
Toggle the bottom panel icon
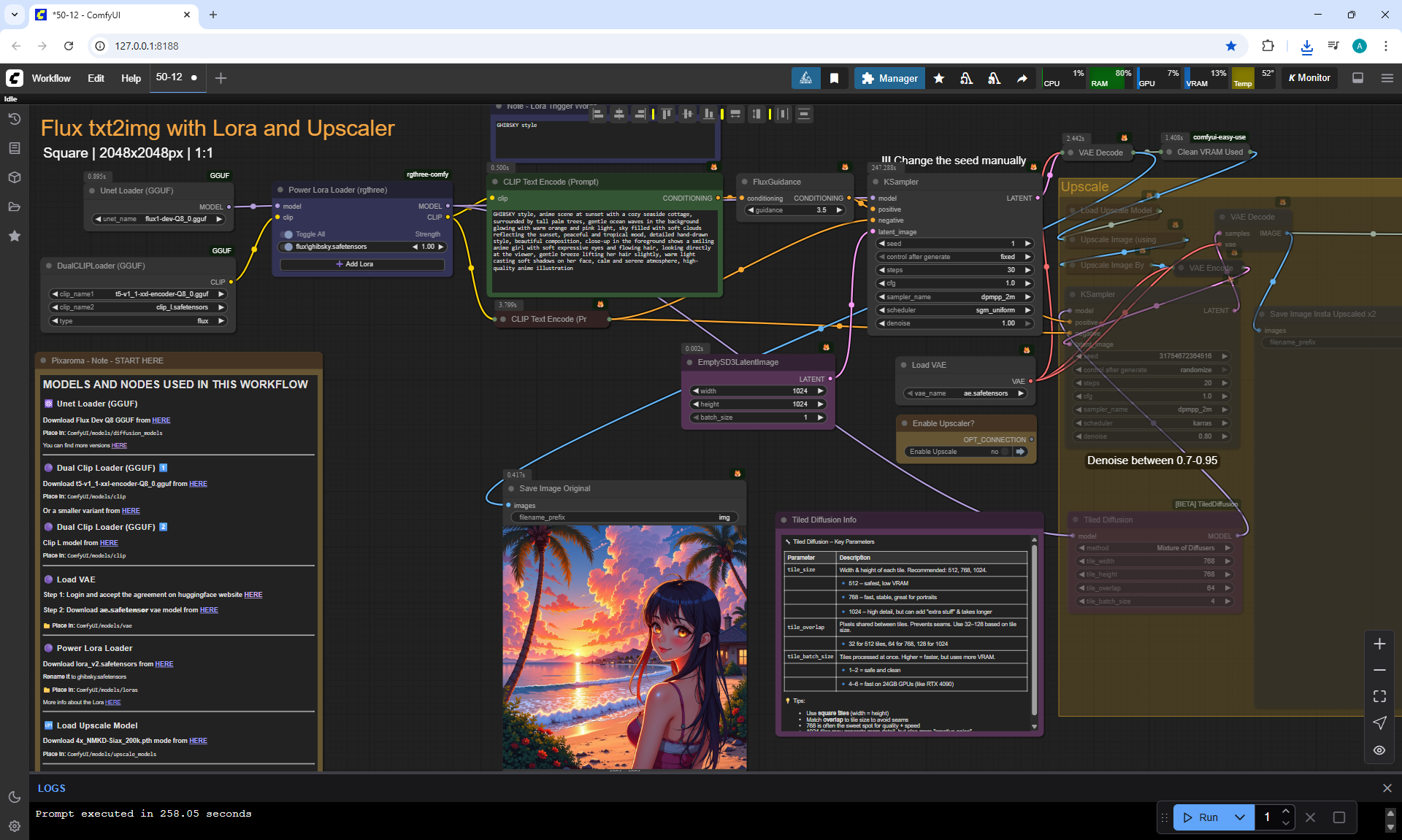[x=1357, y=78]
